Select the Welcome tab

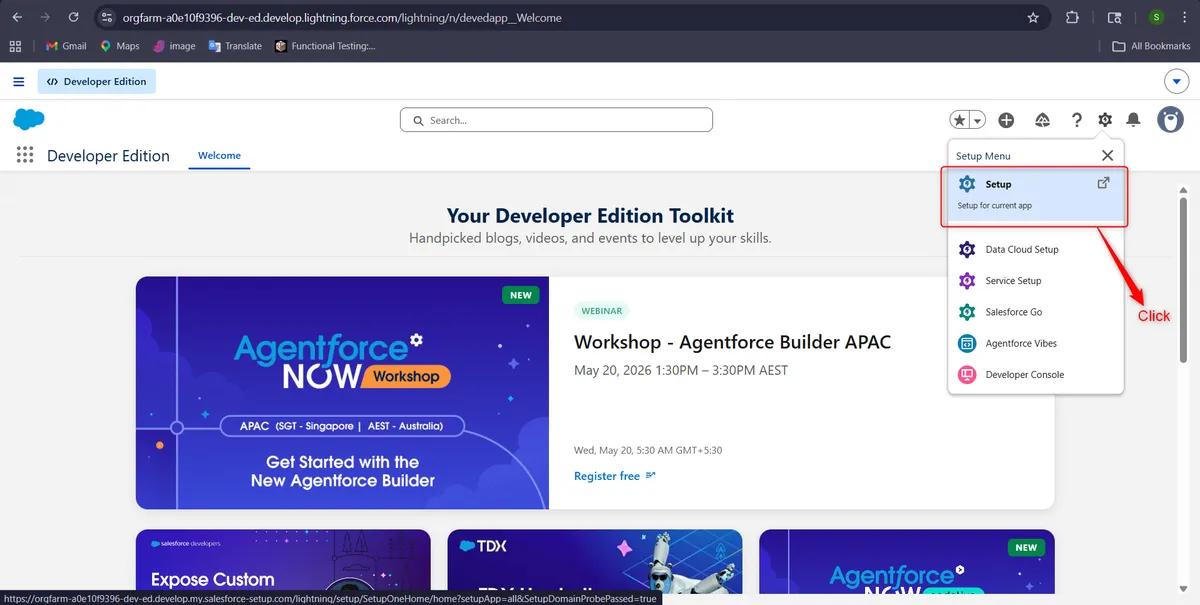click(219, 156)
